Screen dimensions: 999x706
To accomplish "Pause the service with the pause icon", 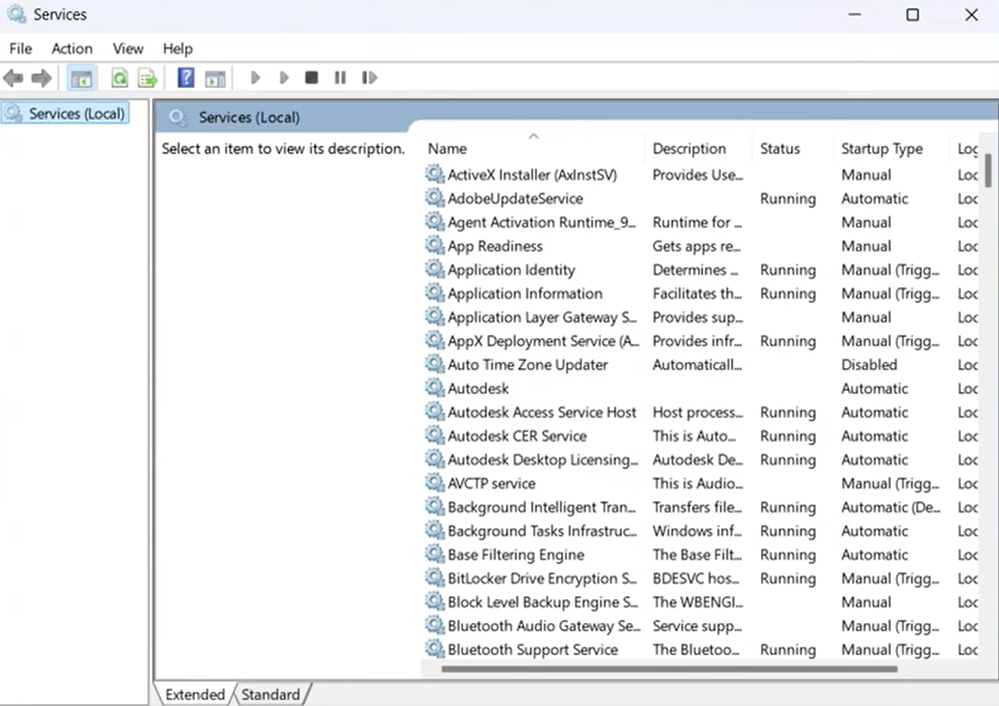I will point(339,78).
